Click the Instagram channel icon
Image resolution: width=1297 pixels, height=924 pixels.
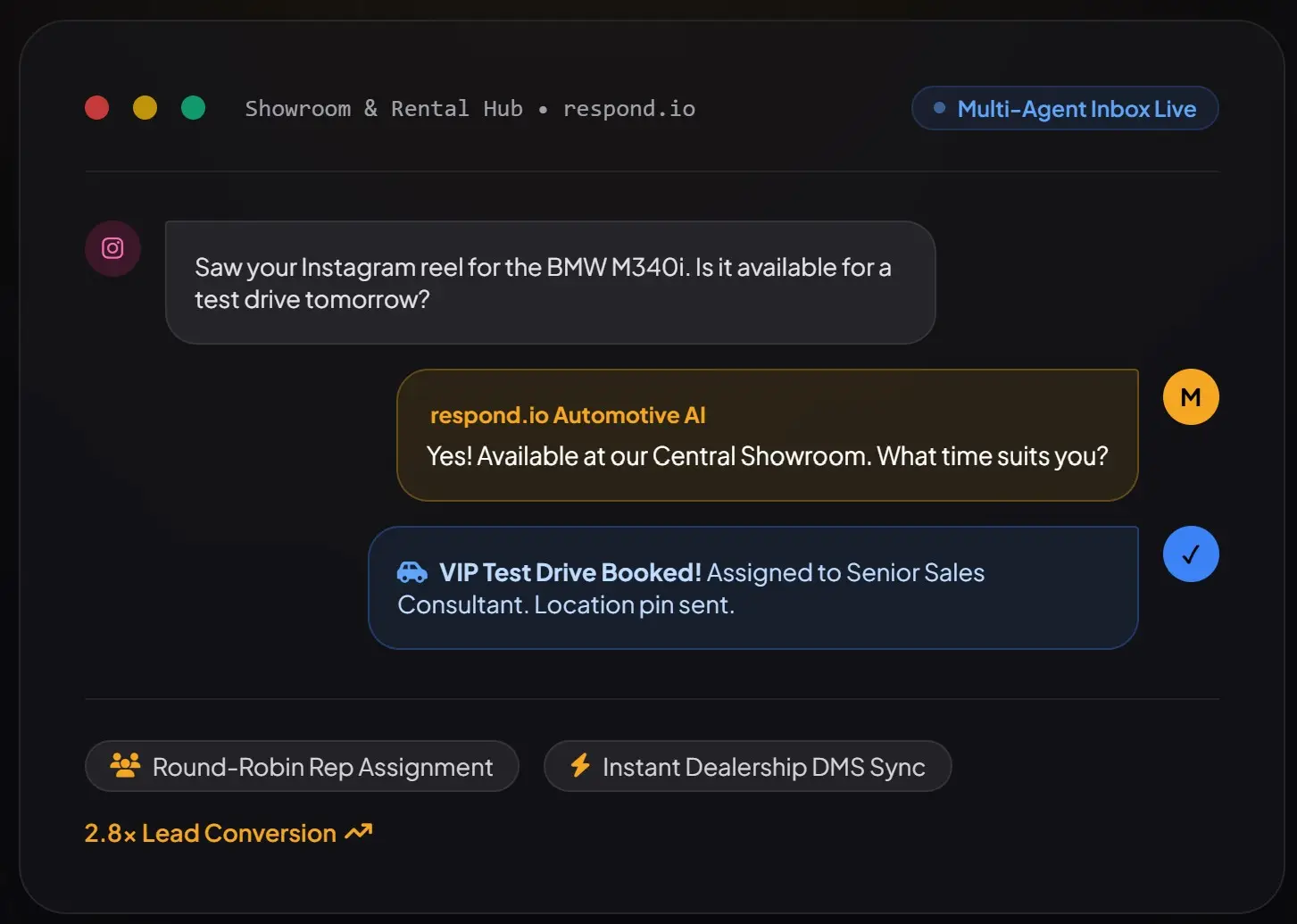[x=112, y=248]
